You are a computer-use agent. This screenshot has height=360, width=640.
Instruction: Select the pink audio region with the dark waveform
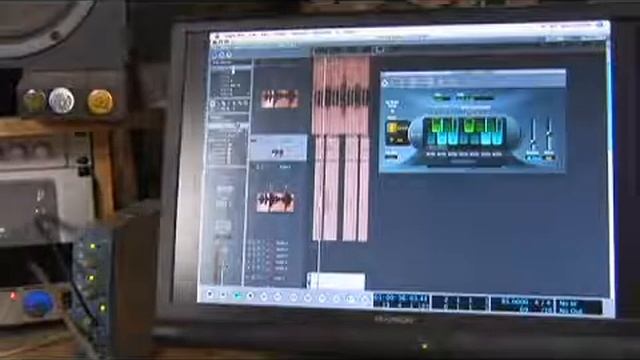(x=341, y=96)
